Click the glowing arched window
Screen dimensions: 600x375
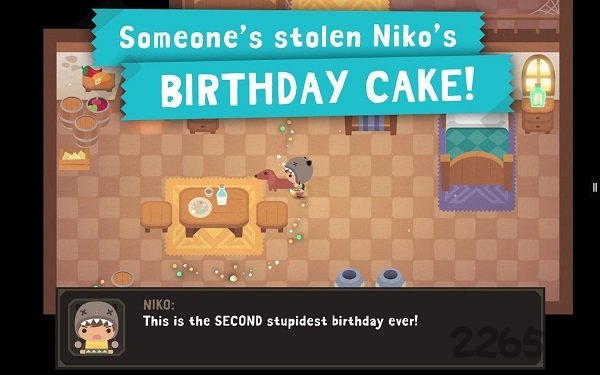coord(539,73)
